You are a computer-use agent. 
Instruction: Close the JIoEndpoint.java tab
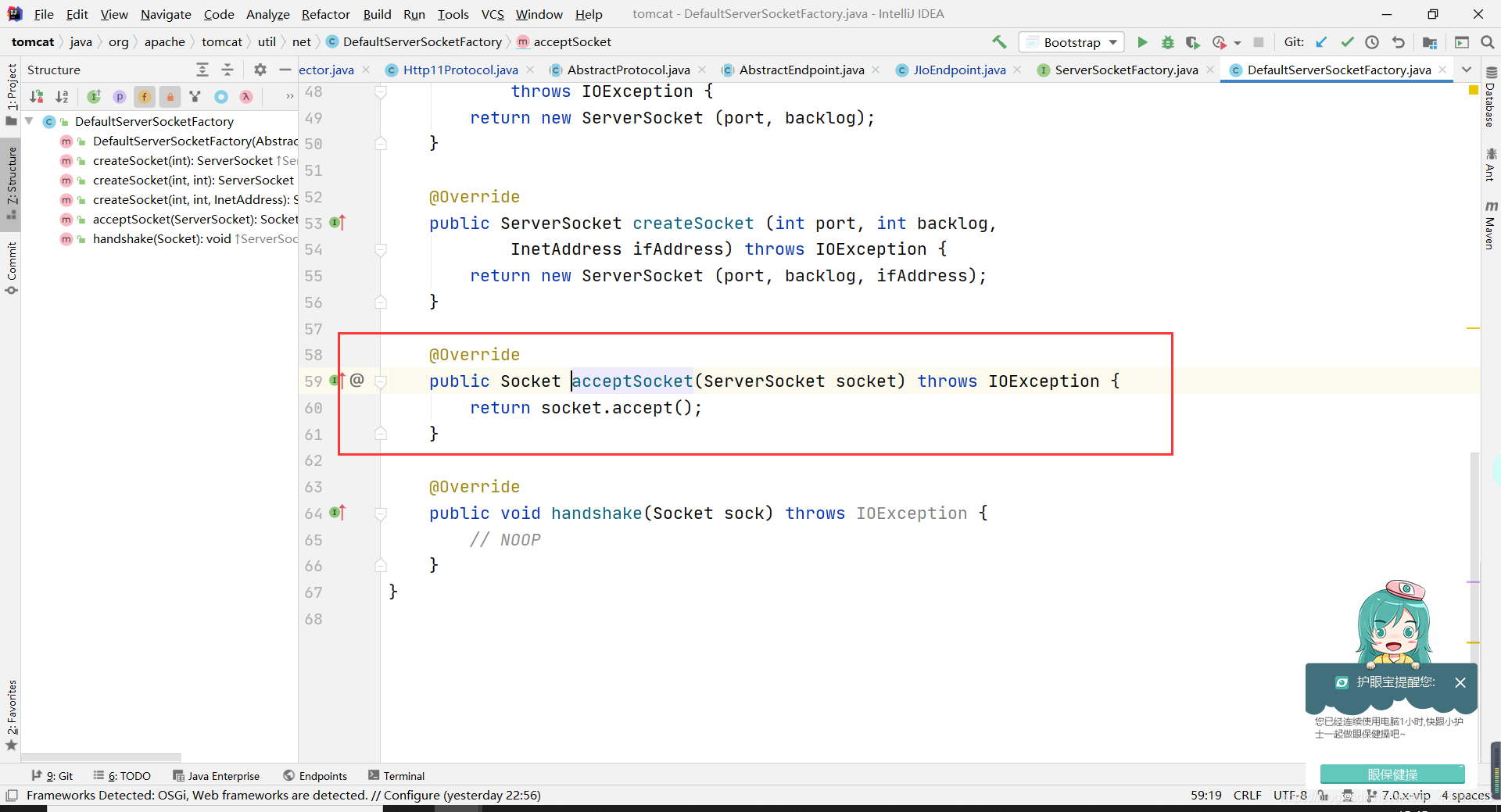coord(1017,70)
